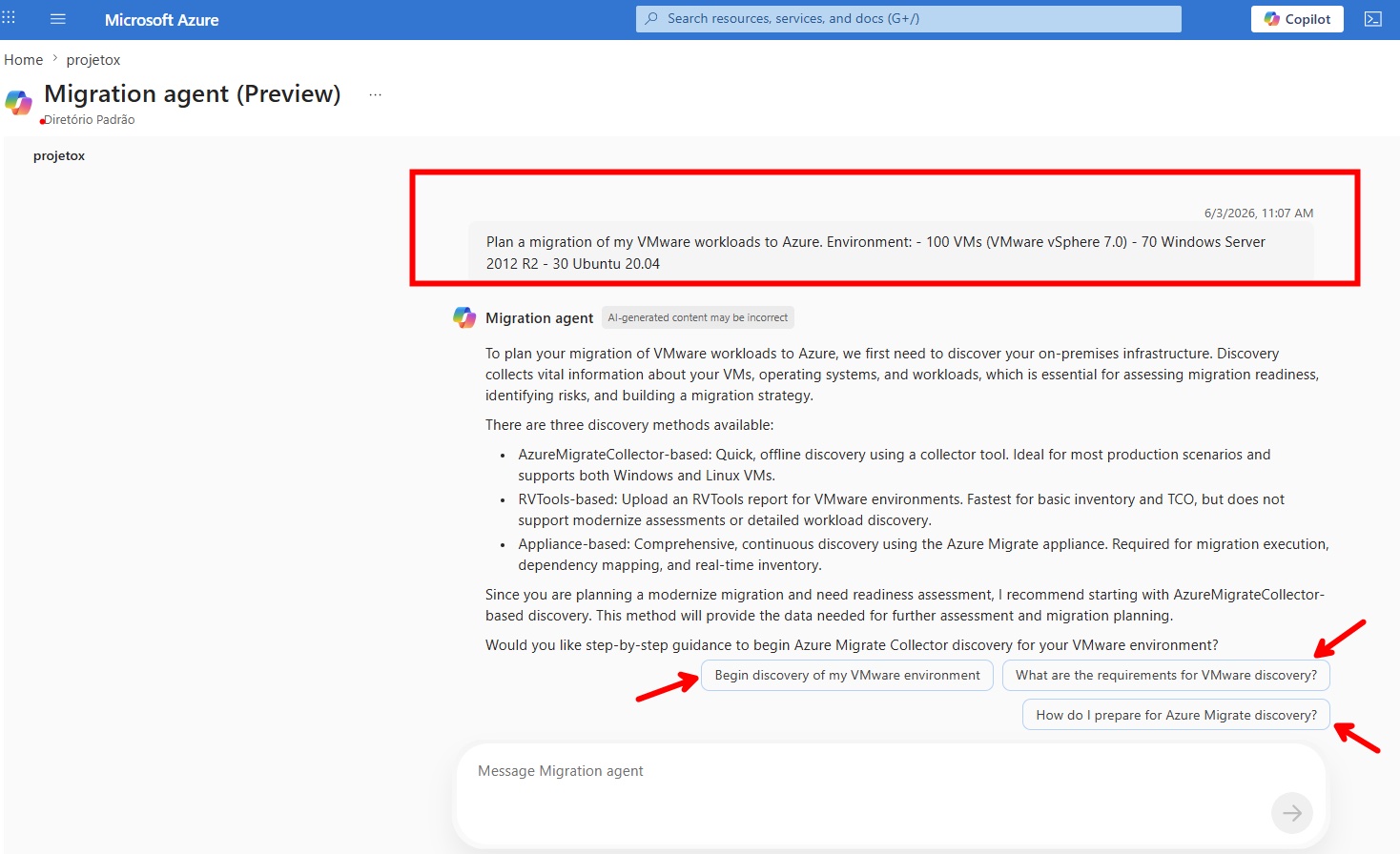Click the Microsoft Azure home title
Screen dimensions: 1400x854
click(x=161, y=20)
